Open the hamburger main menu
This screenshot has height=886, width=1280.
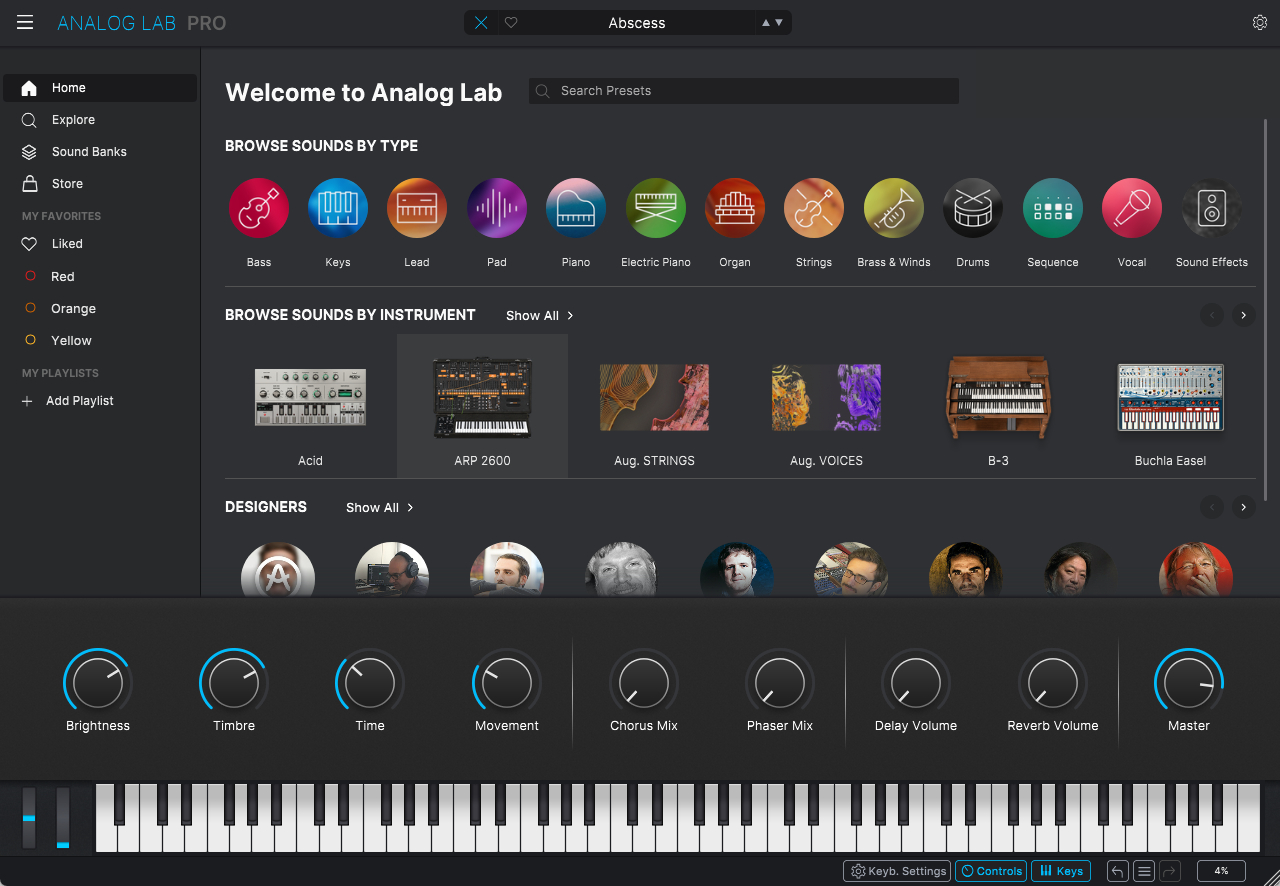point(25,23)
